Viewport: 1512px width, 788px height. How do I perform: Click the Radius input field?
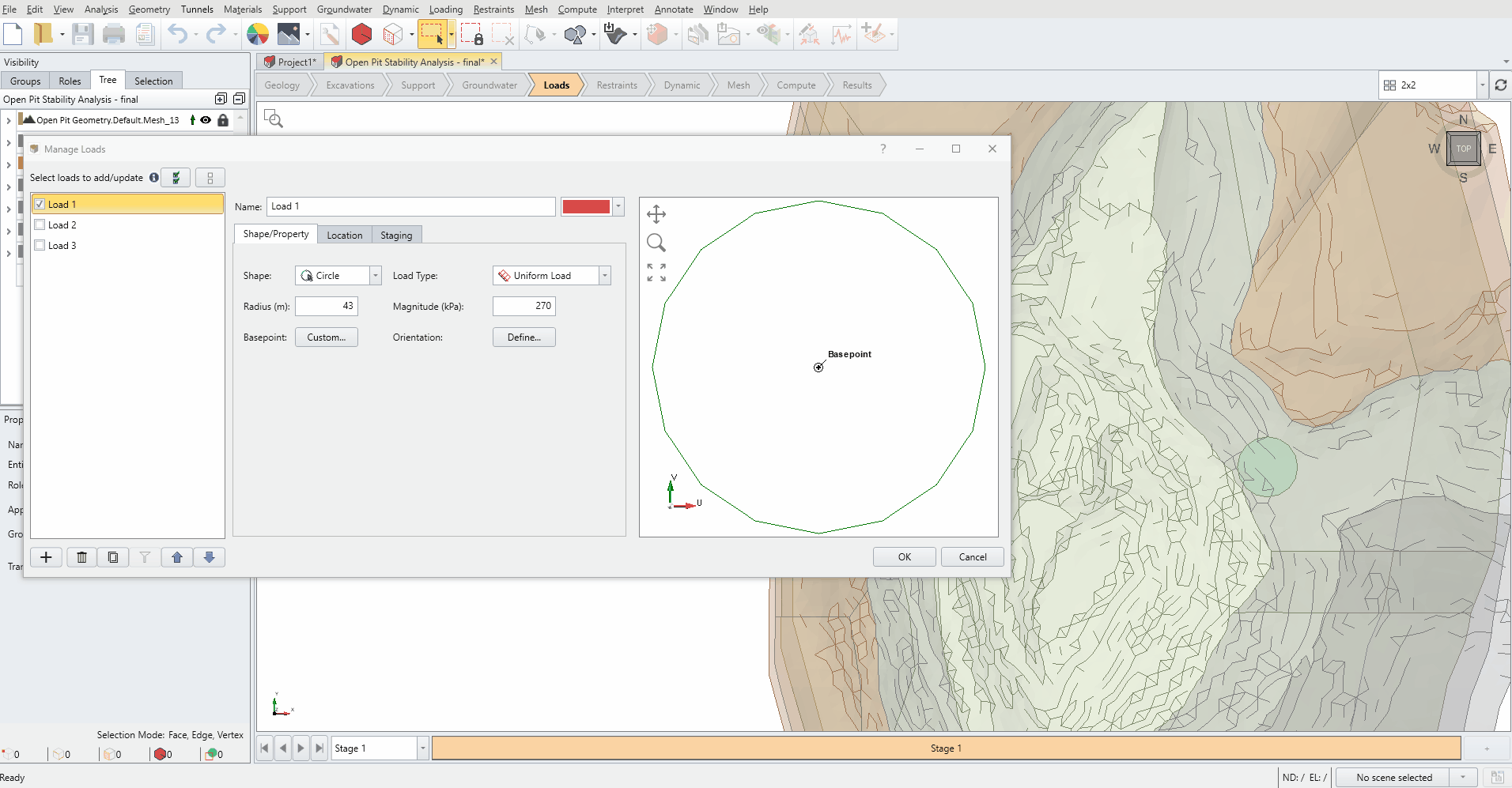(x=327, y=306)
